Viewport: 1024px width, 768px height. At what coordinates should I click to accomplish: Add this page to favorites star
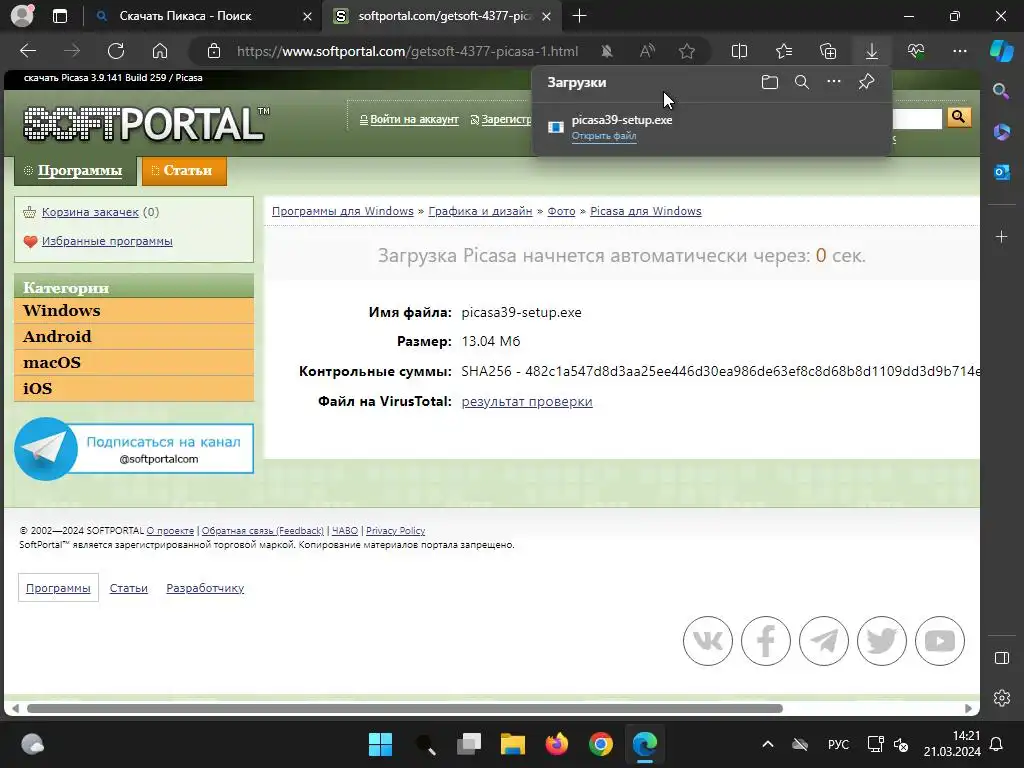pyautogui.click(x=686, y=51)
